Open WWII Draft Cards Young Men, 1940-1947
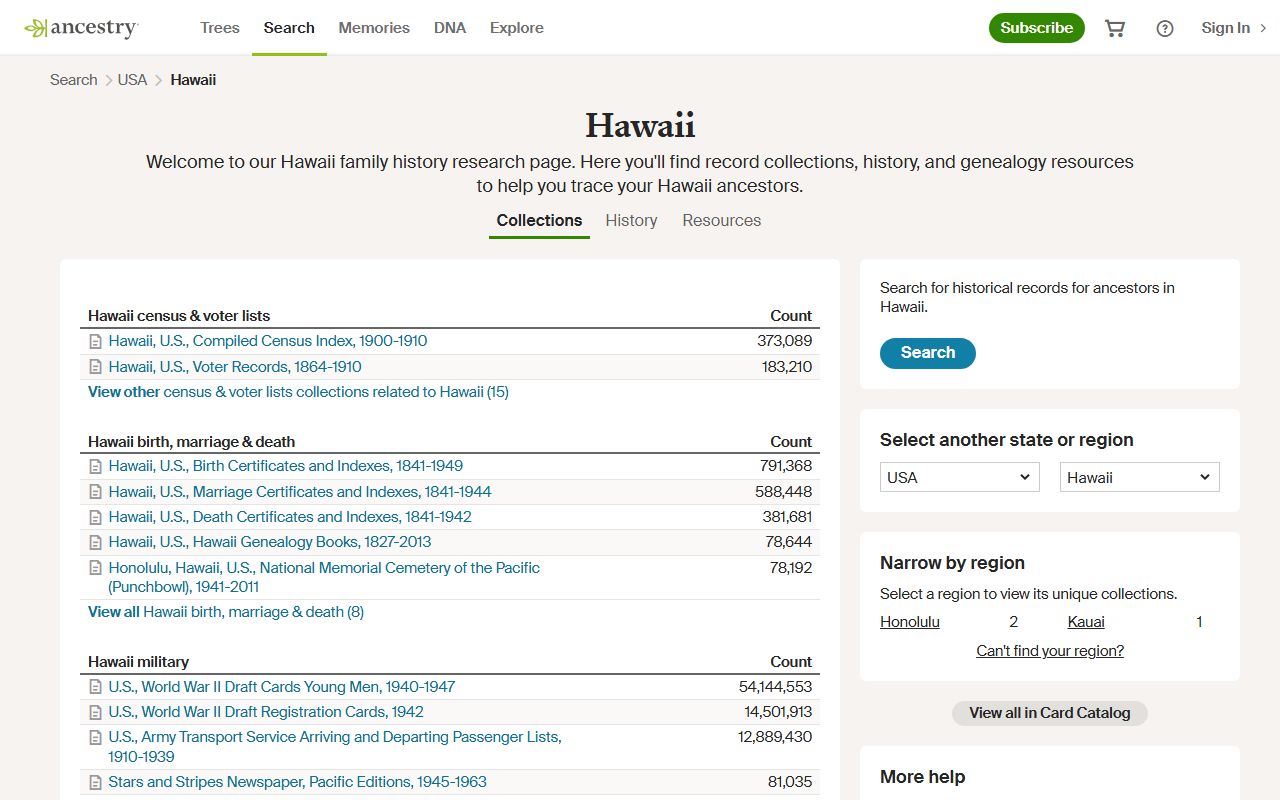 tap(282, 687)
